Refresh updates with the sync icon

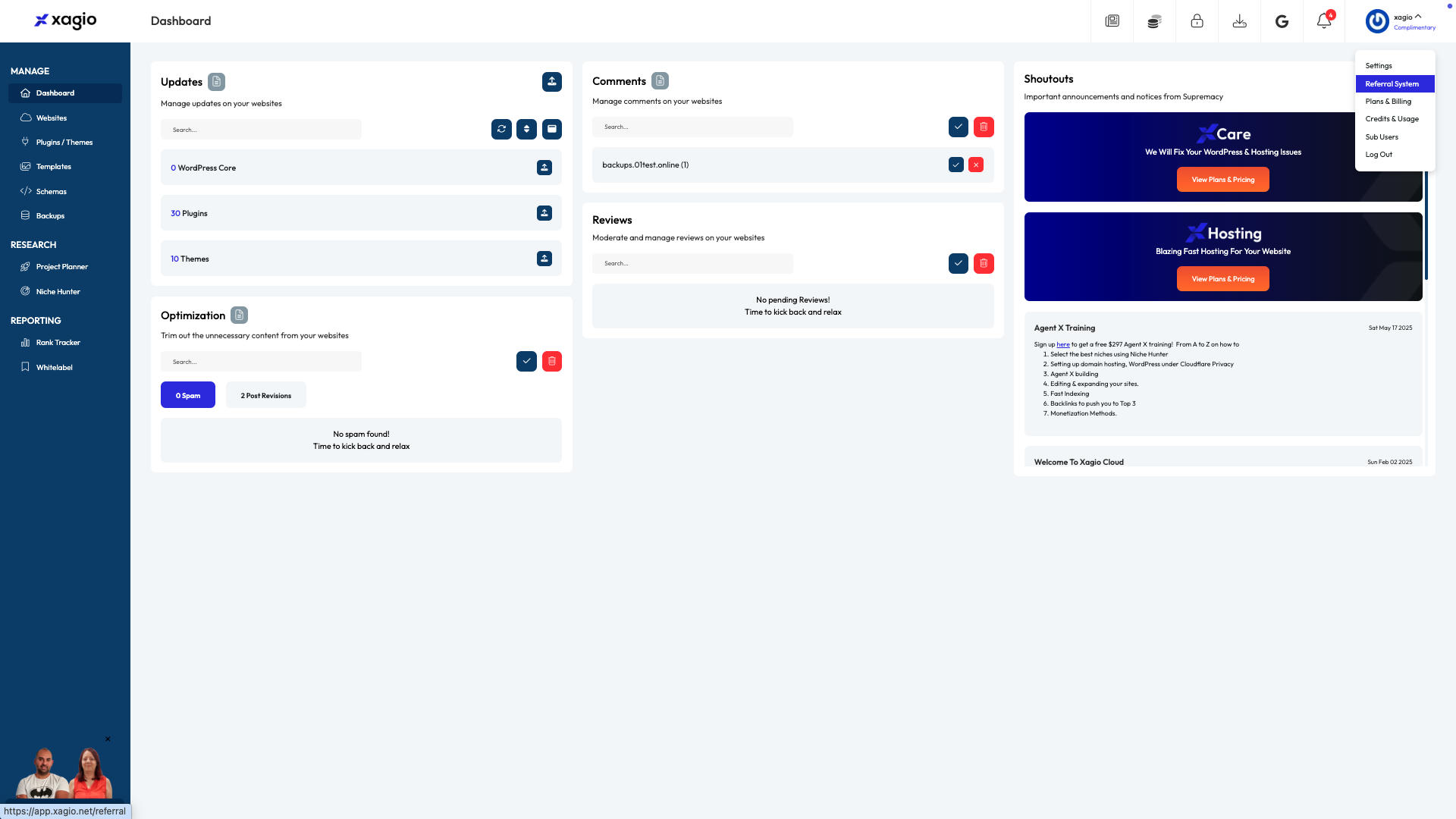pyautogui.click(x=501, y=130)
